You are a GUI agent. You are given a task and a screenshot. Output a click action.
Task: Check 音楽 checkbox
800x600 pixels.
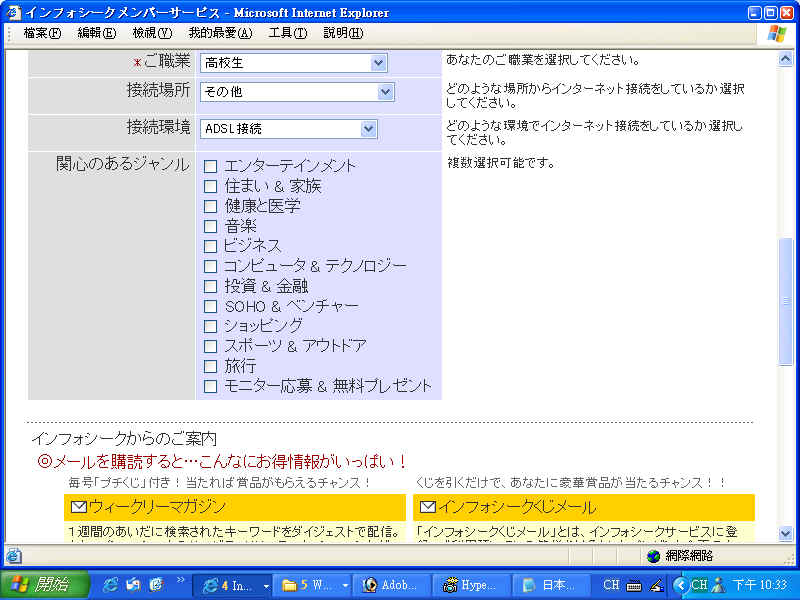[210, 226]
